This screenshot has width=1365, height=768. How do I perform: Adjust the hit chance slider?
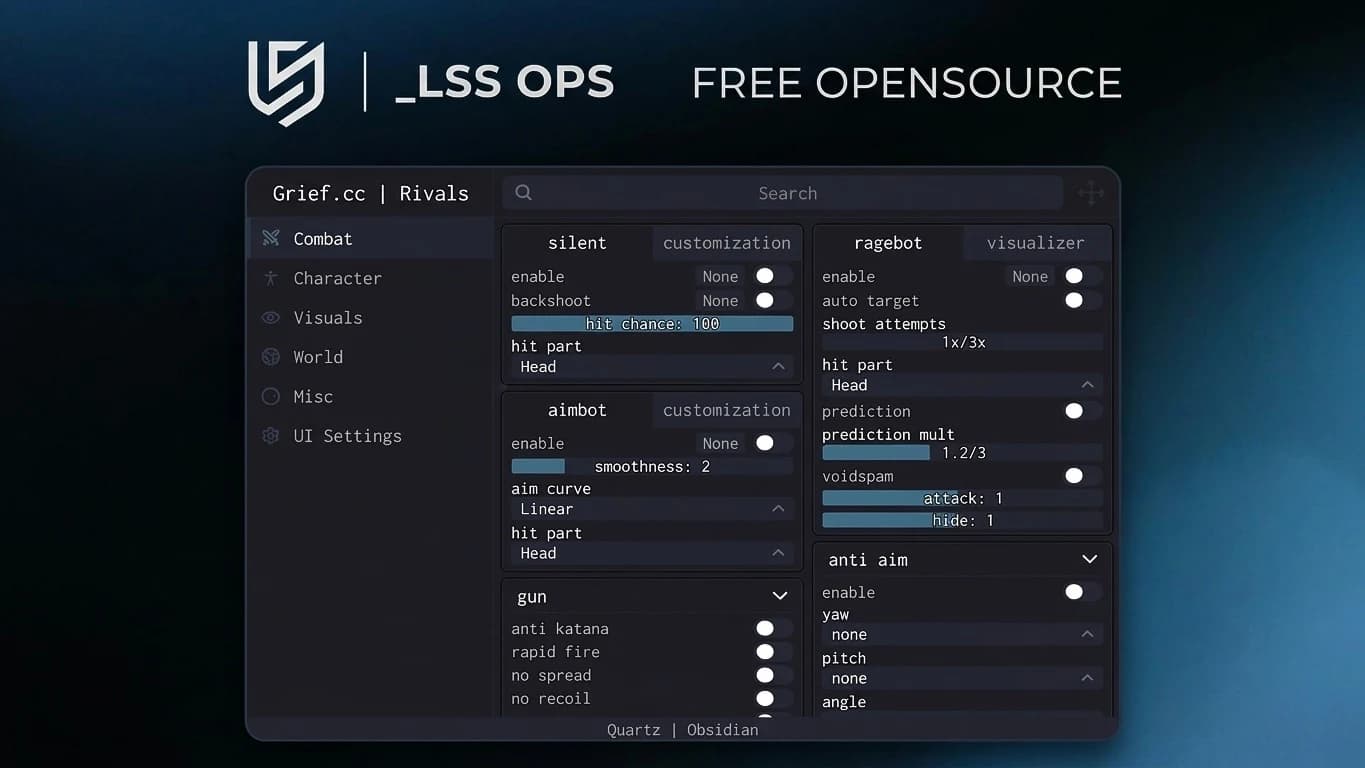pyautogui.click(x=652, y=324)
